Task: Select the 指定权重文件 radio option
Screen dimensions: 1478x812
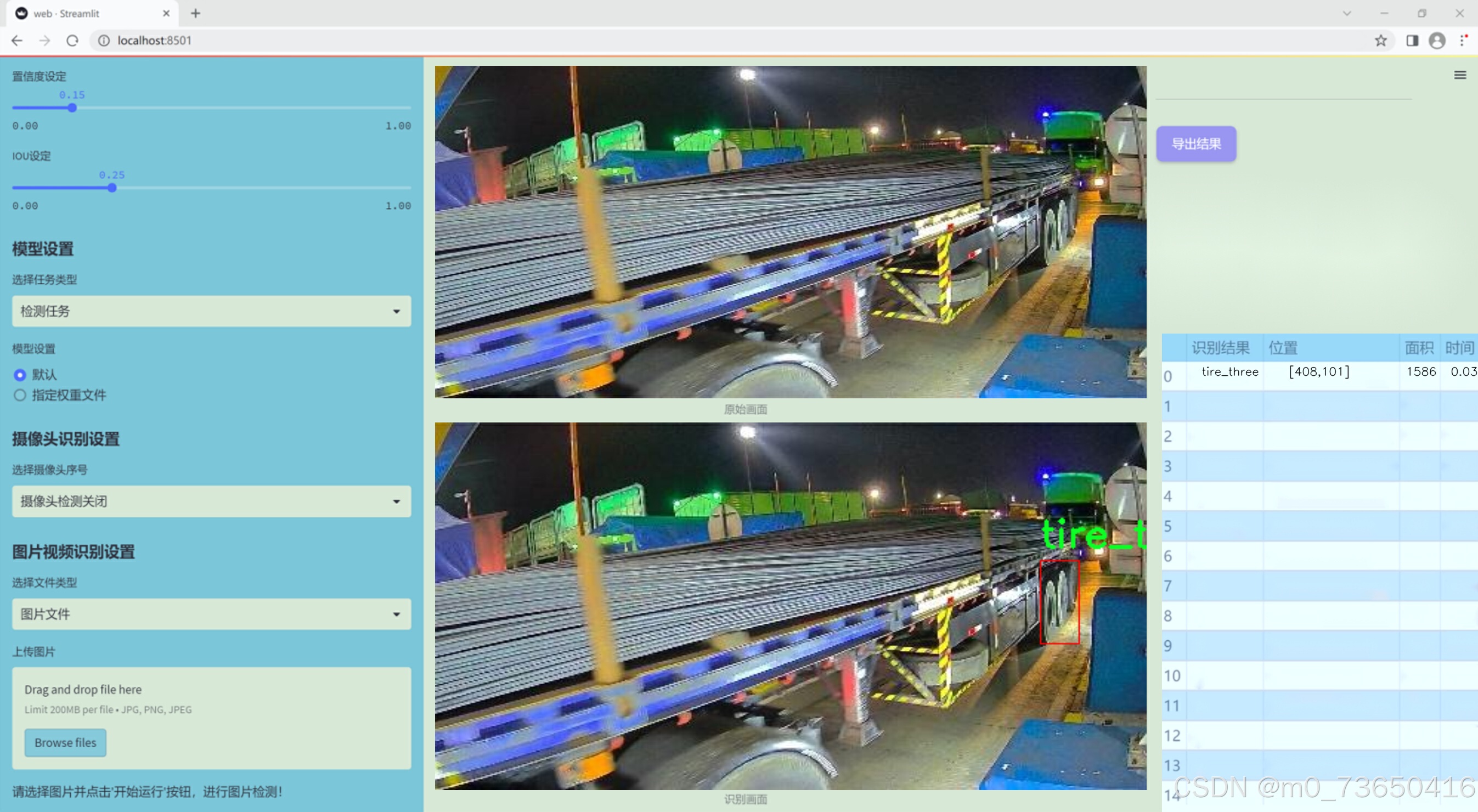Action: point(20,395)
